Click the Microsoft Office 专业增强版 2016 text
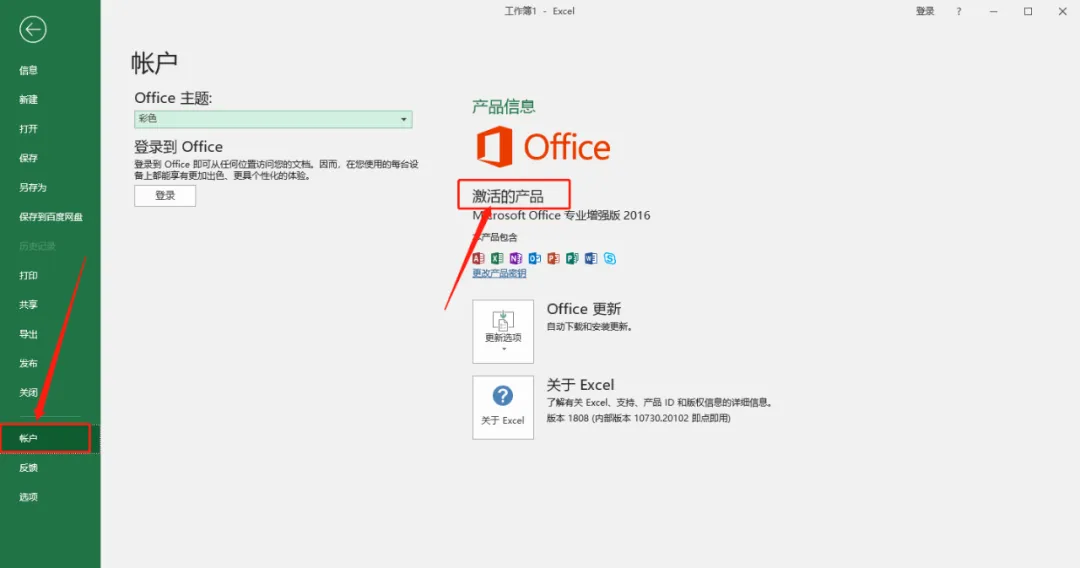 point(561,215)
